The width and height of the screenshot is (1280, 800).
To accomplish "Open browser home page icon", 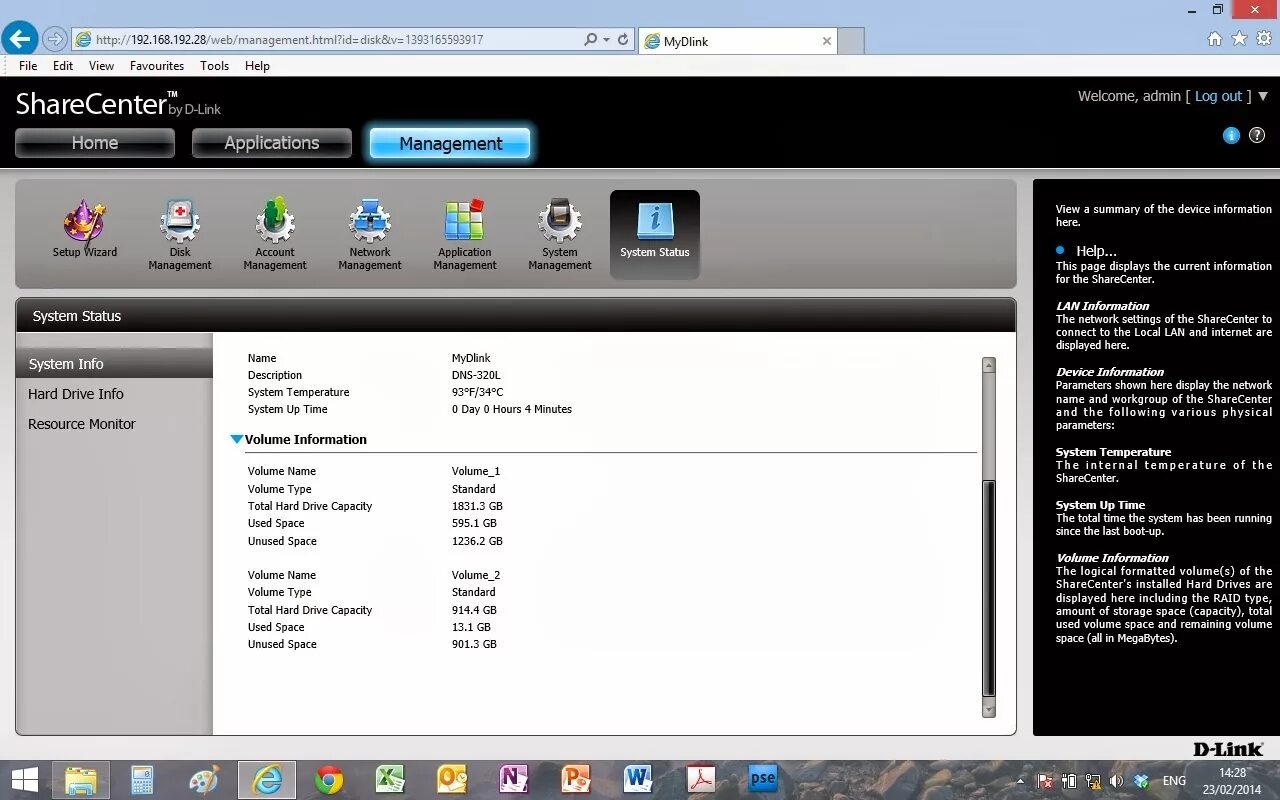I will (1214, 39).
